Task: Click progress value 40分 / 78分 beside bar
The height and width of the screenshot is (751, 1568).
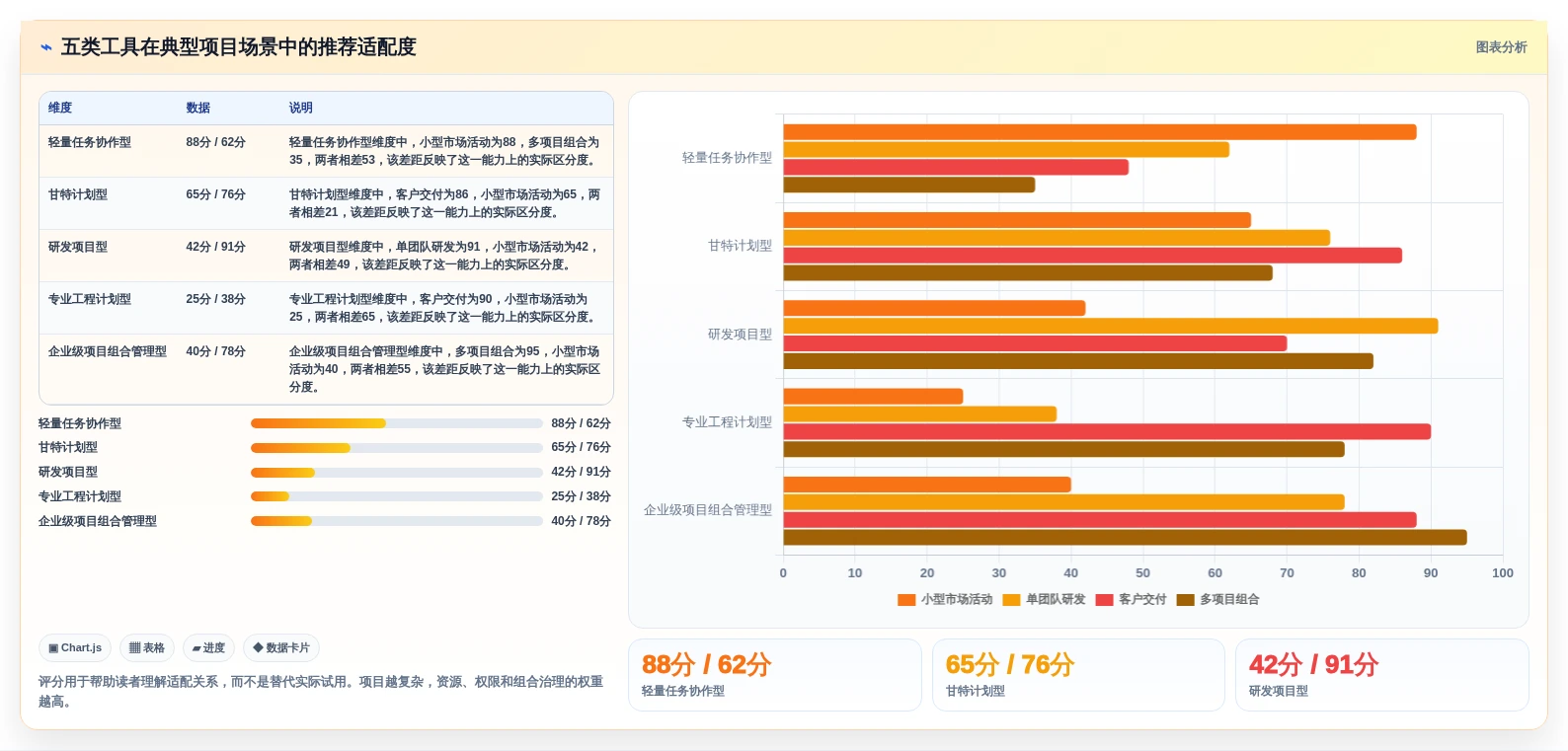Action: [581, 521]
